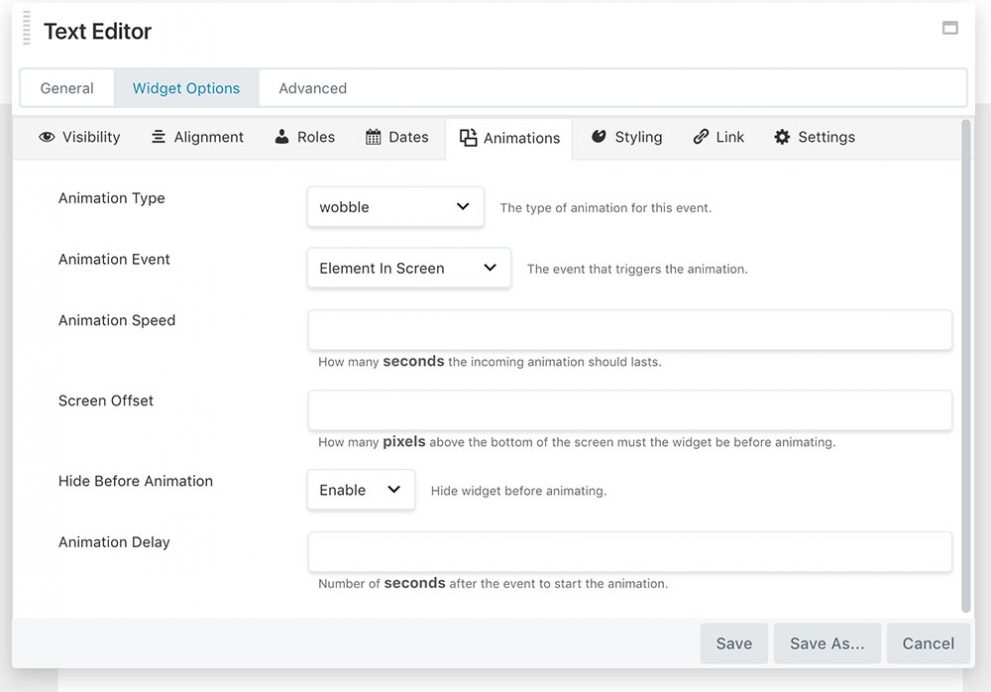
Task: Open the Hide Before Animation dropdown
Action: (x=360, y=489)
